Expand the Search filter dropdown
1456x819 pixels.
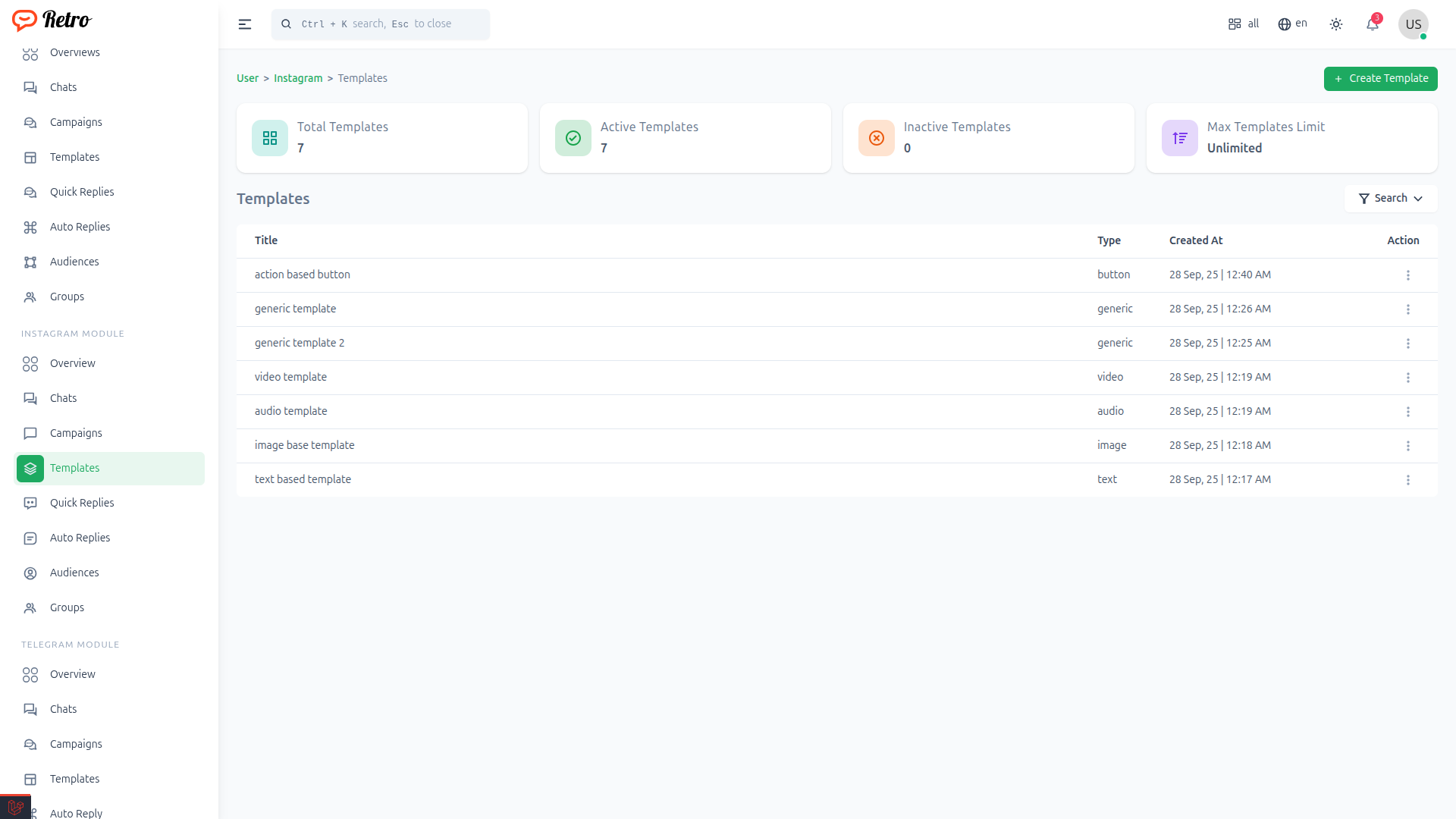click(x=1391, y=199)
